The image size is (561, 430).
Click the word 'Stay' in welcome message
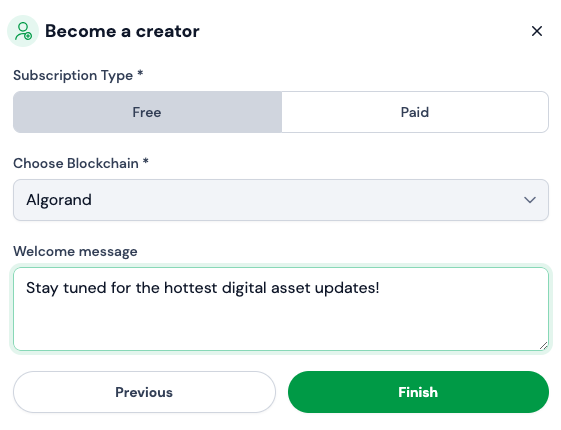click(42, 288)
